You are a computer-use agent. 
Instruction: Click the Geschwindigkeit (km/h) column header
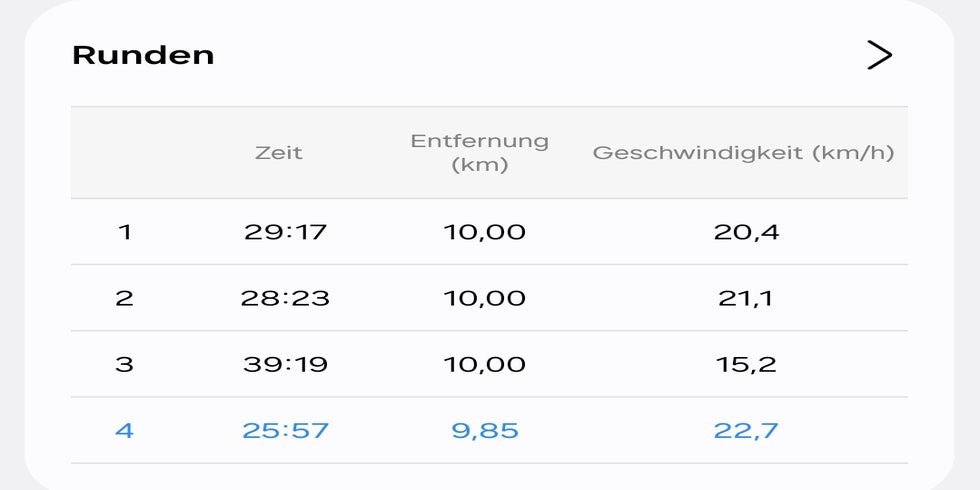(x=743, y=153)
